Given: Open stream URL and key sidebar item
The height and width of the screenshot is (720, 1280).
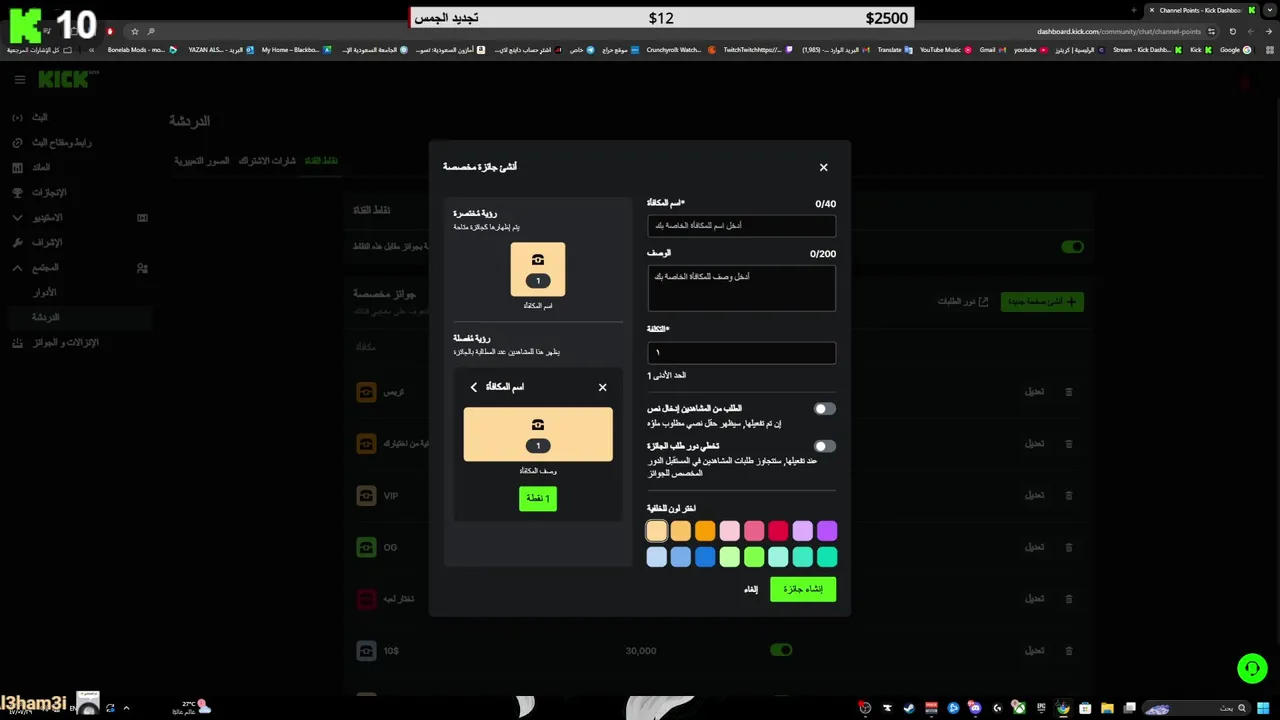Looking at the screenshot, I should pos(61,143).
